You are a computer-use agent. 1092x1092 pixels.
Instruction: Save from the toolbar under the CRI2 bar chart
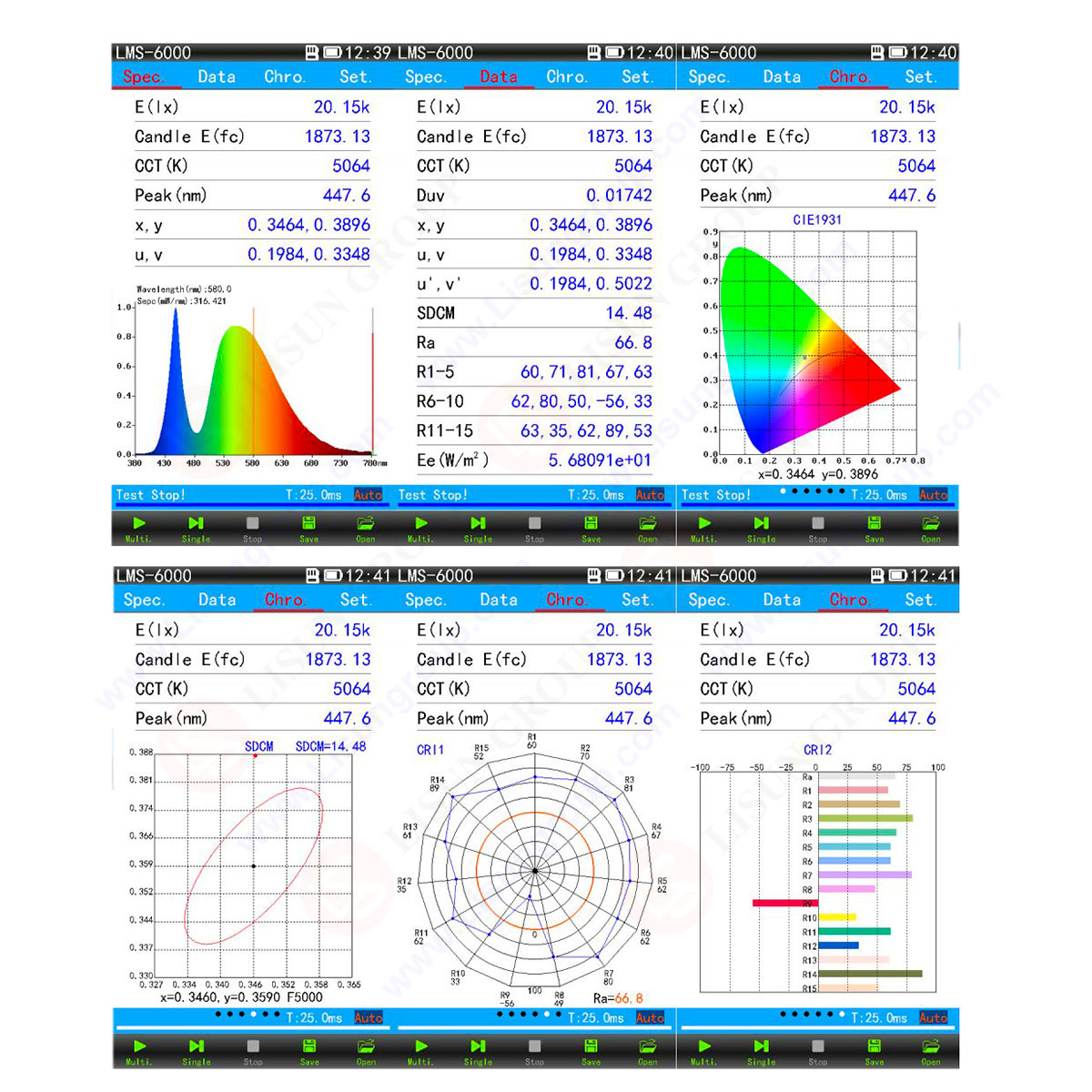874,1046
